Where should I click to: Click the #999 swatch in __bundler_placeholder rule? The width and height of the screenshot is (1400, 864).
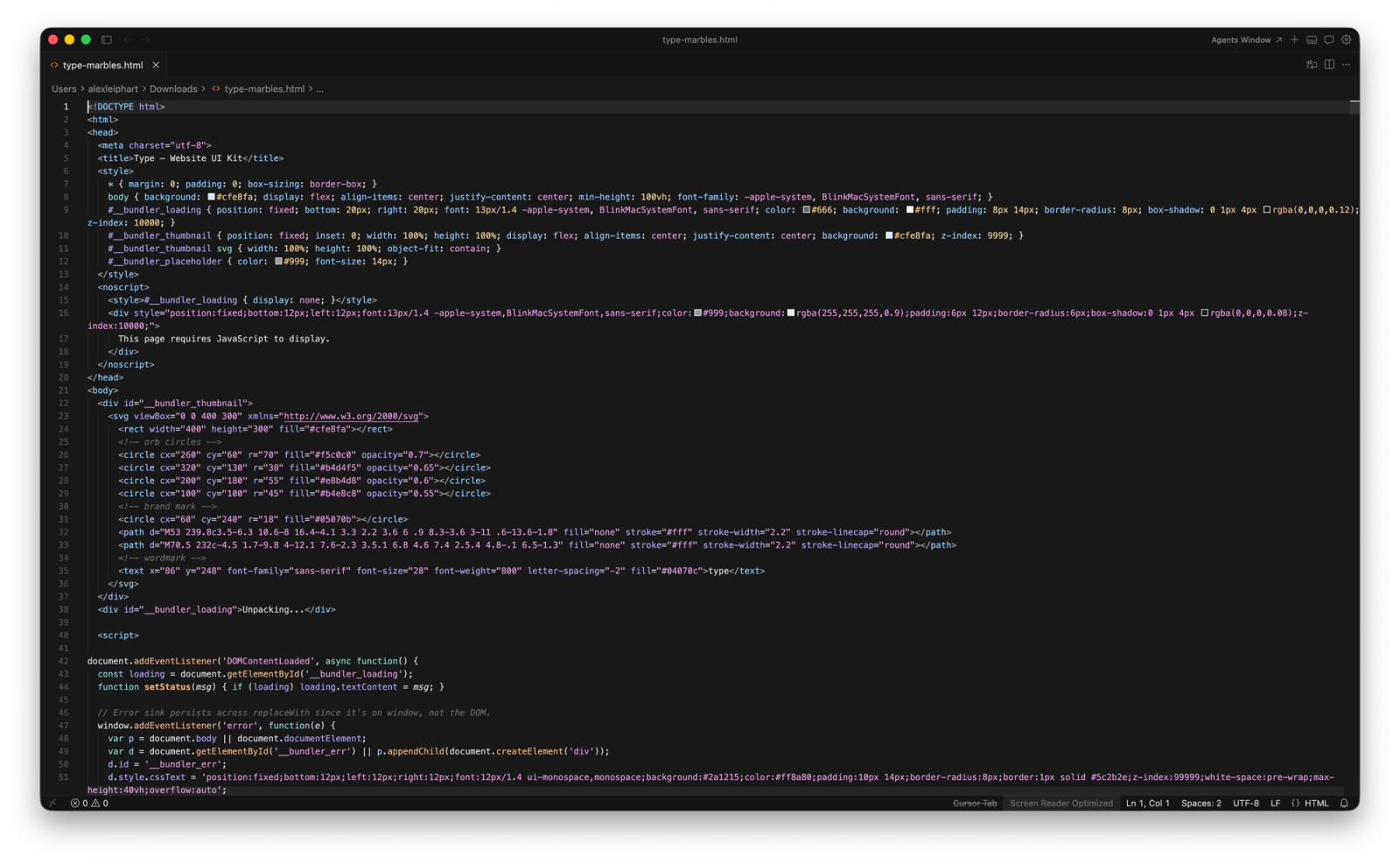pyautogui.click(x=278, y=262)
